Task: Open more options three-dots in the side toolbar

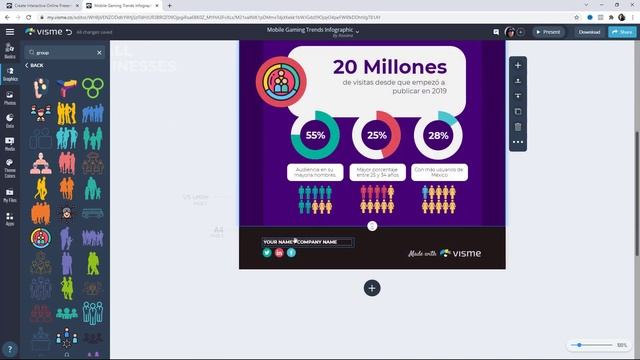Action: (x=518, y=142)
